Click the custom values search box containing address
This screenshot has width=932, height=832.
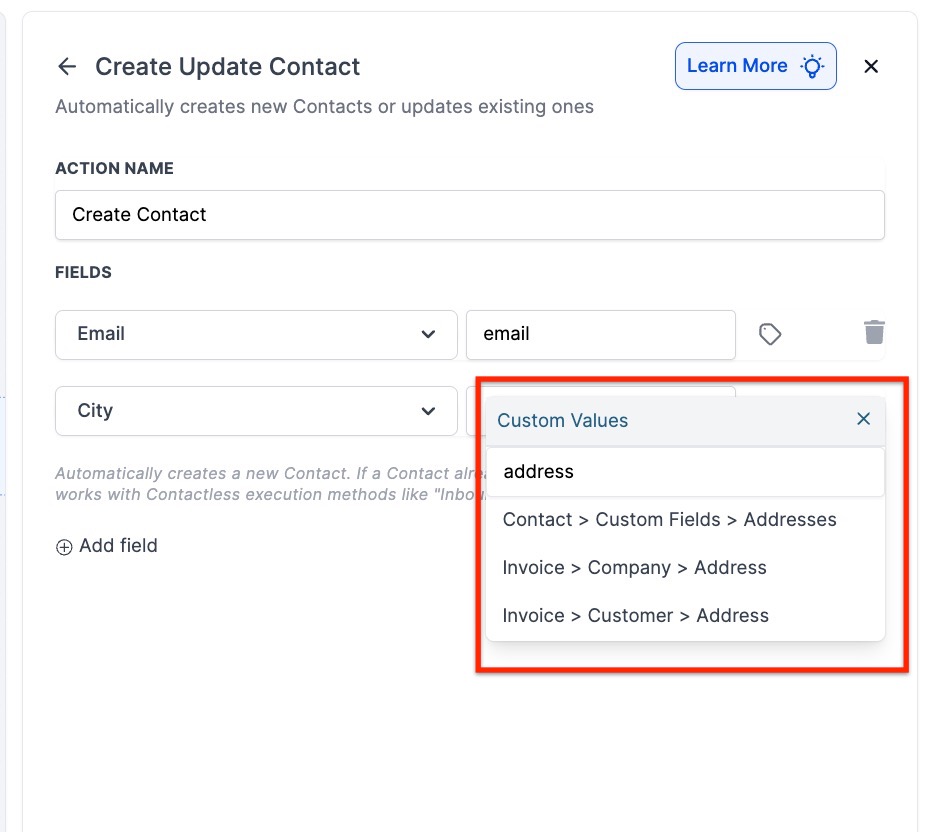685,472
